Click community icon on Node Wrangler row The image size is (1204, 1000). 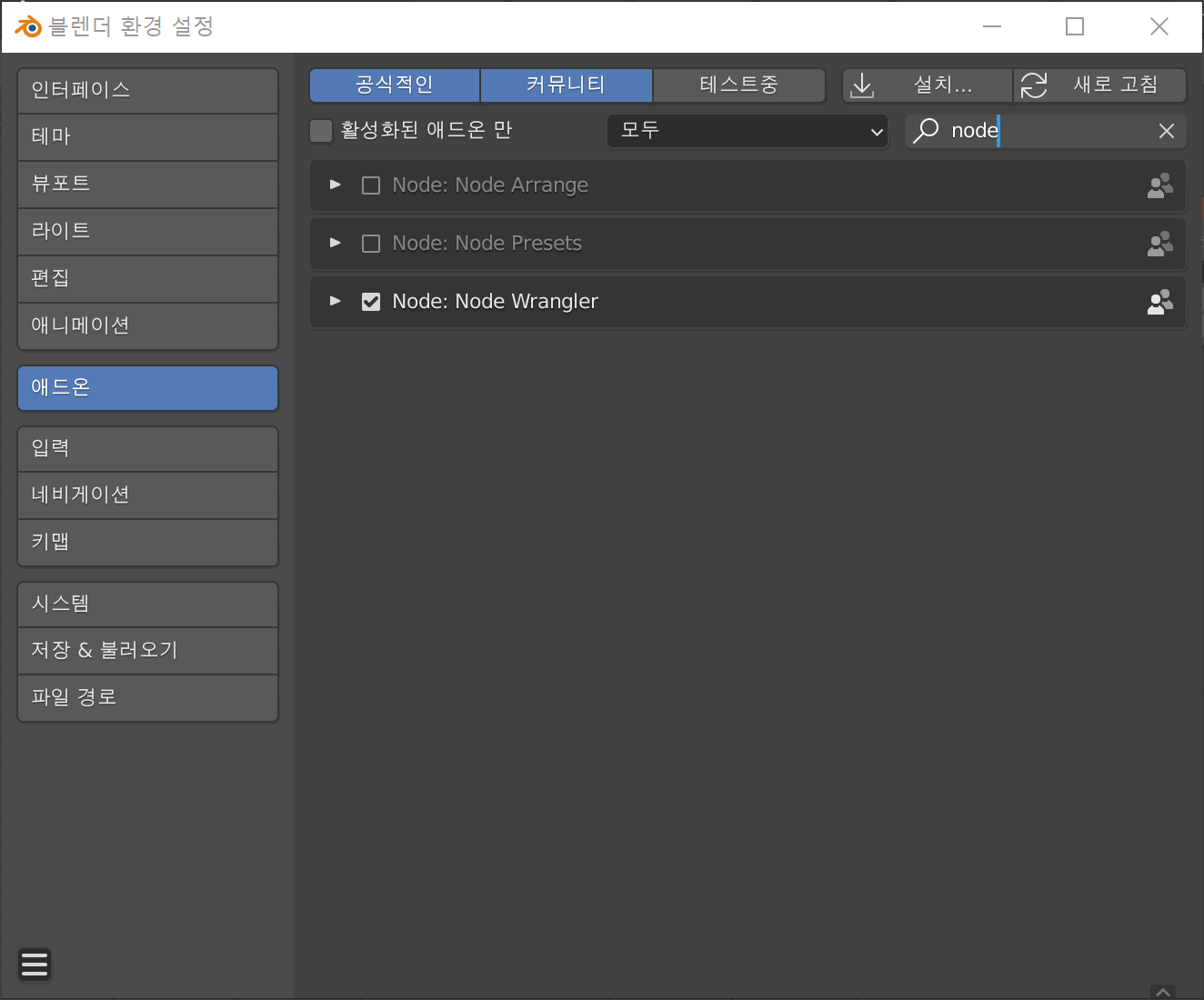coord(1160,302)
